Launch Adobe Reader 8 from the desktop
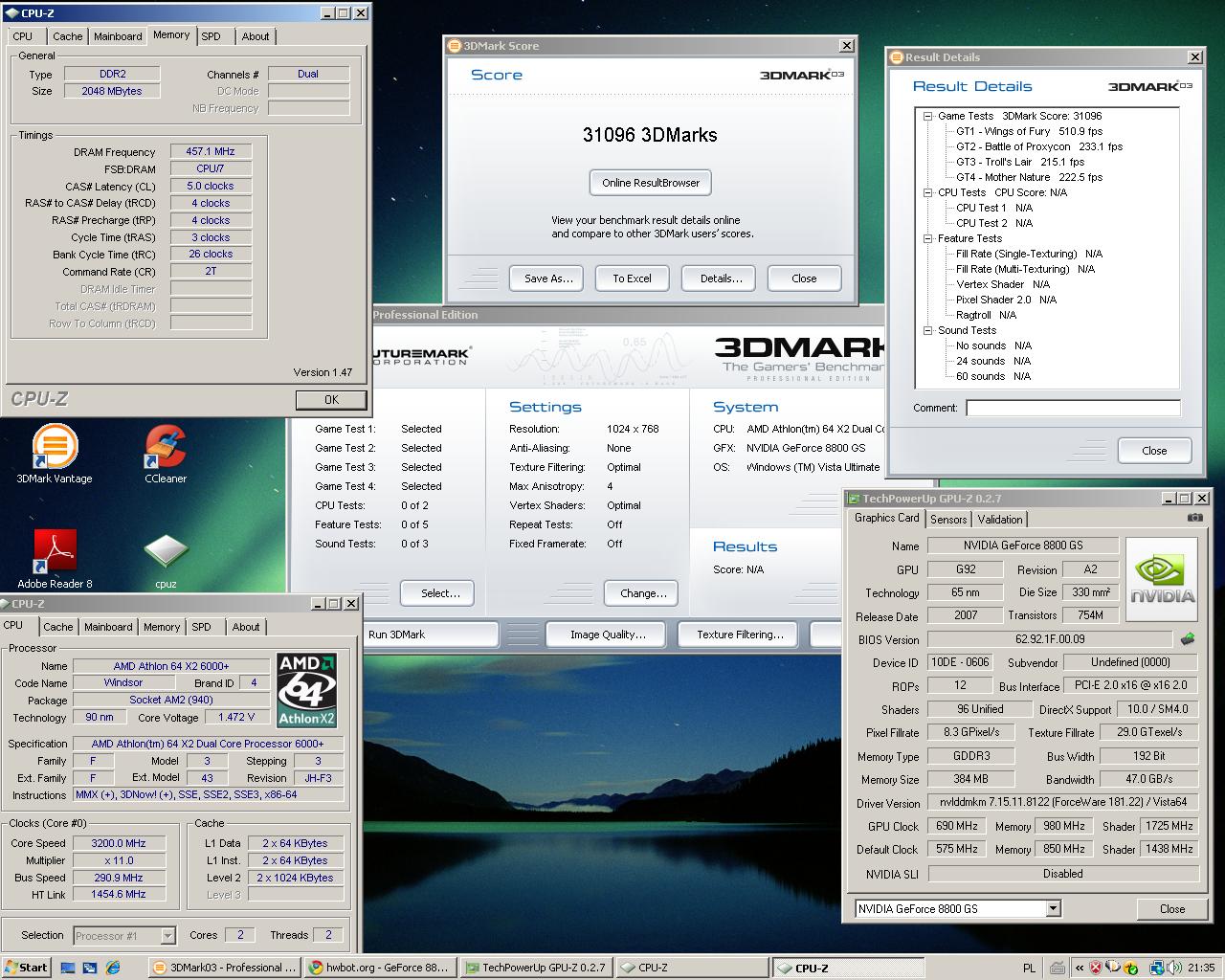The height and width of the screenshot is (980, 1225). pyautogui.click(x=55, y=559)
